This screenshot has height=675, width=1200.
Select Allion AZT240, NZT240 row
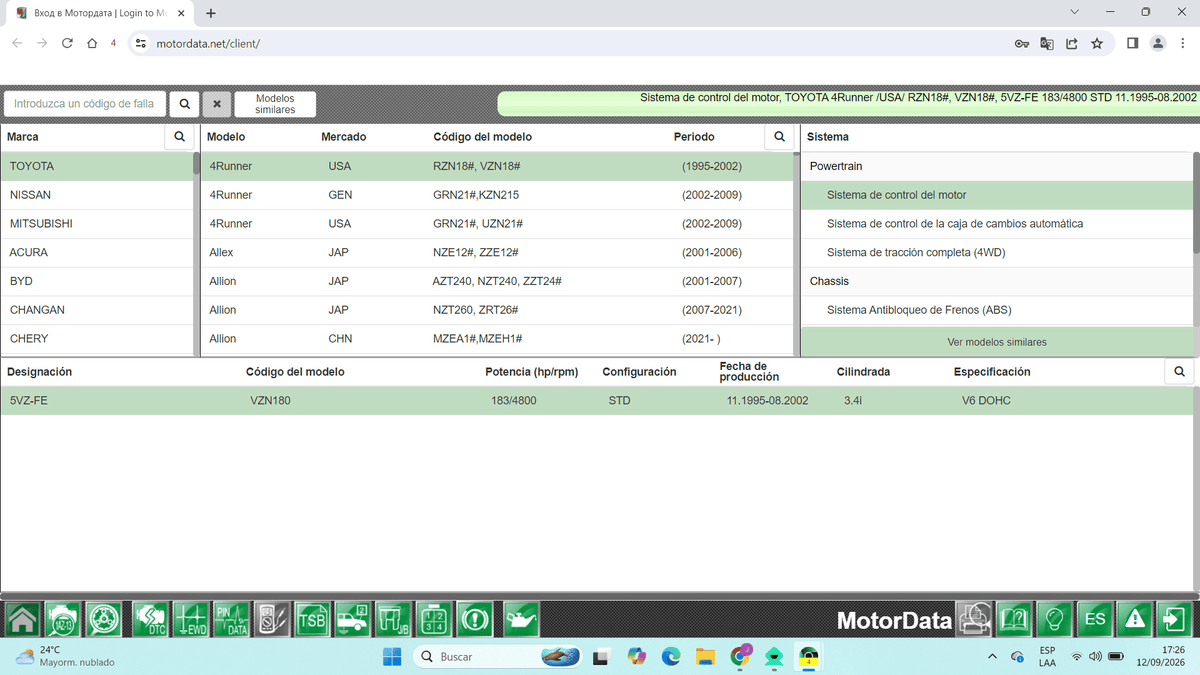point(497,281)
